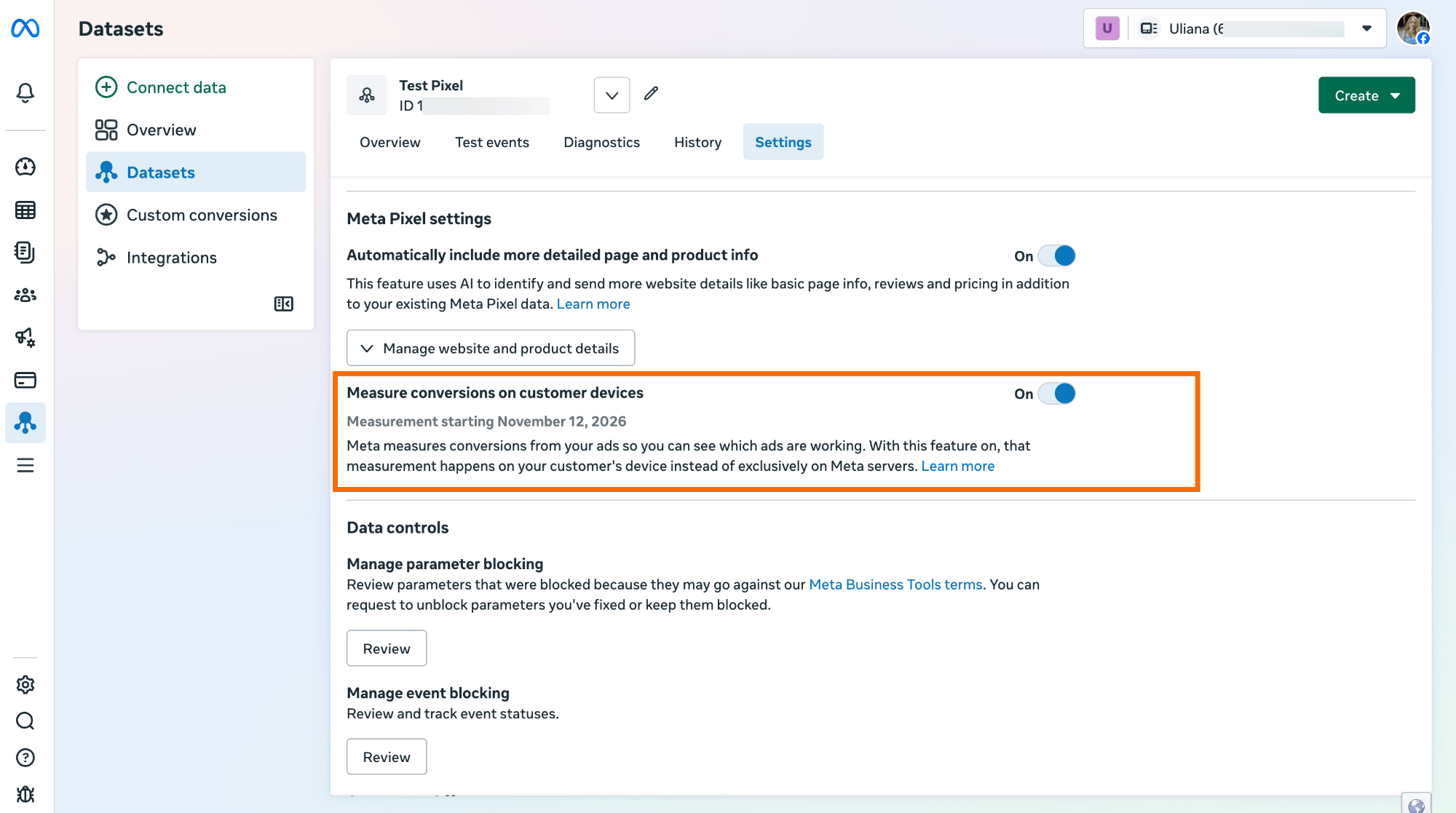Click the billing card icon in sidebar
Image resolution: width=1456 pixels, height=813 pixels.
25,380
